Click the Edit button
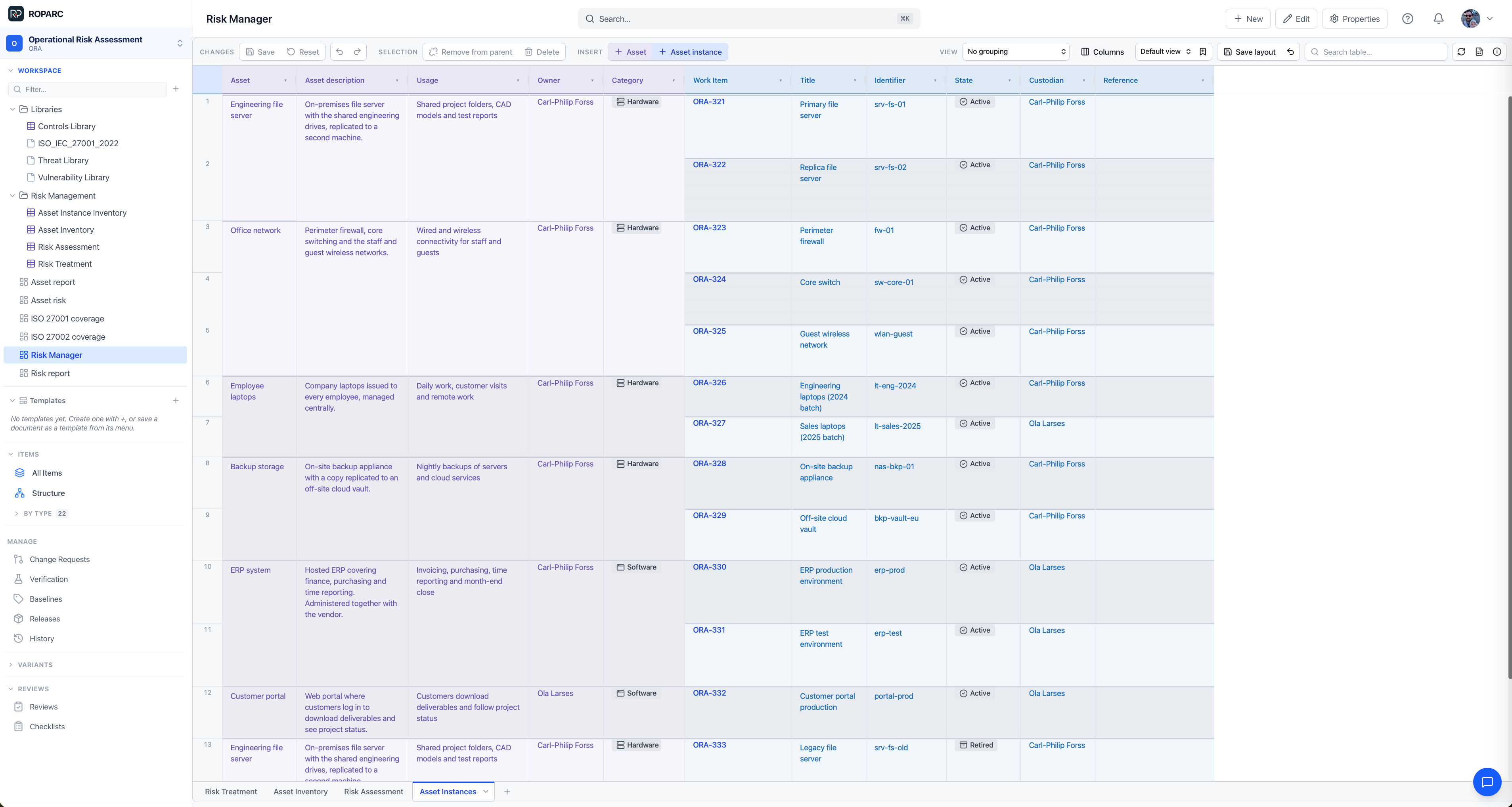 pos(1296,19)
